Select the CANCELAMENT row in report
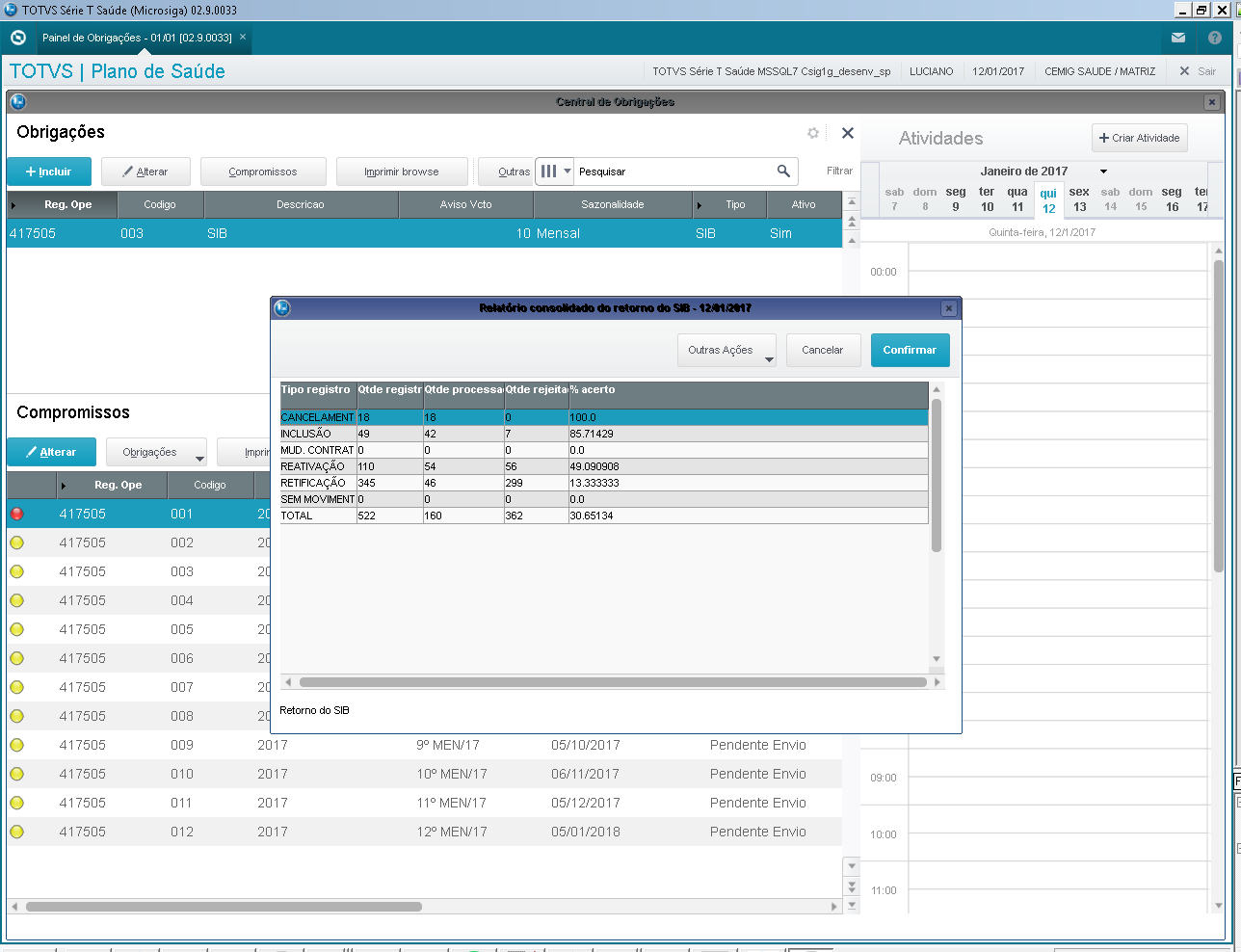Viewport: 1241px width, 952px height. tap(604, 417)
